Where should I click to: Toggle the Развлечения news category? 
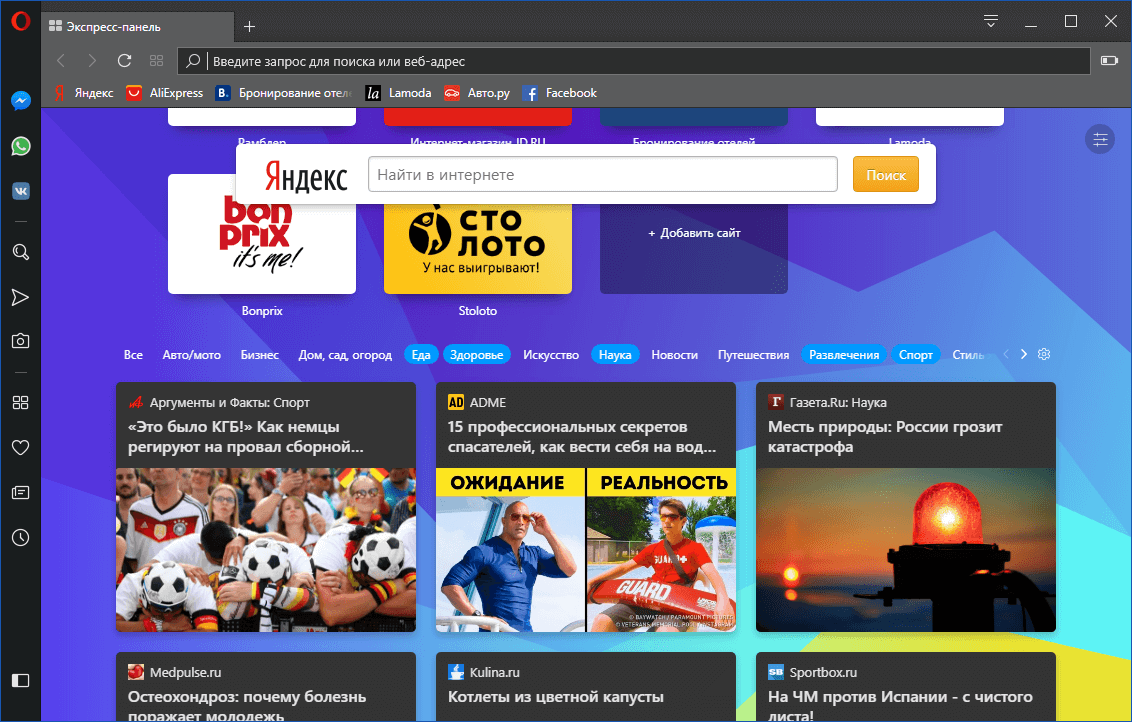[x=844, y=355]
